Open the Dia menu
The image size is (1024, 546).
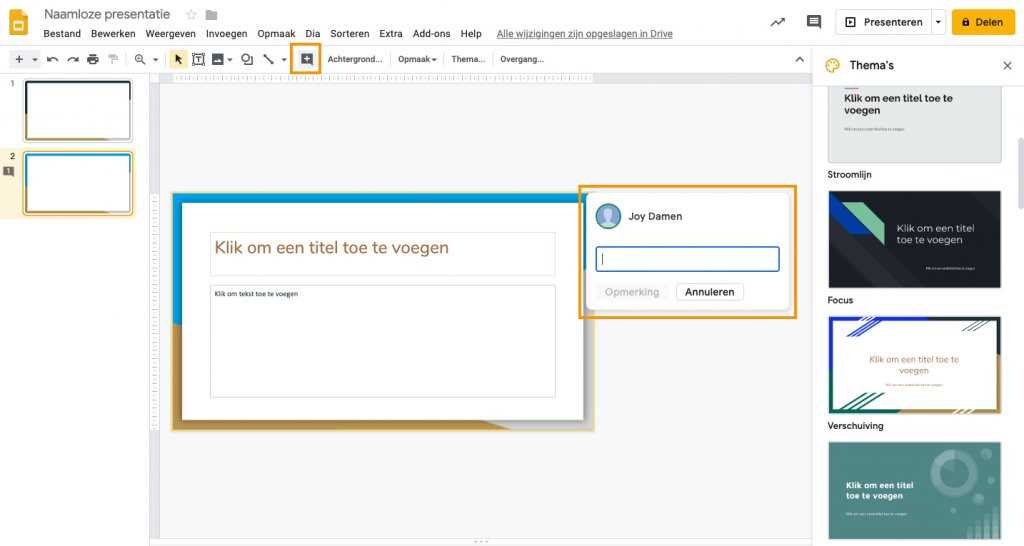click(313, 34)
